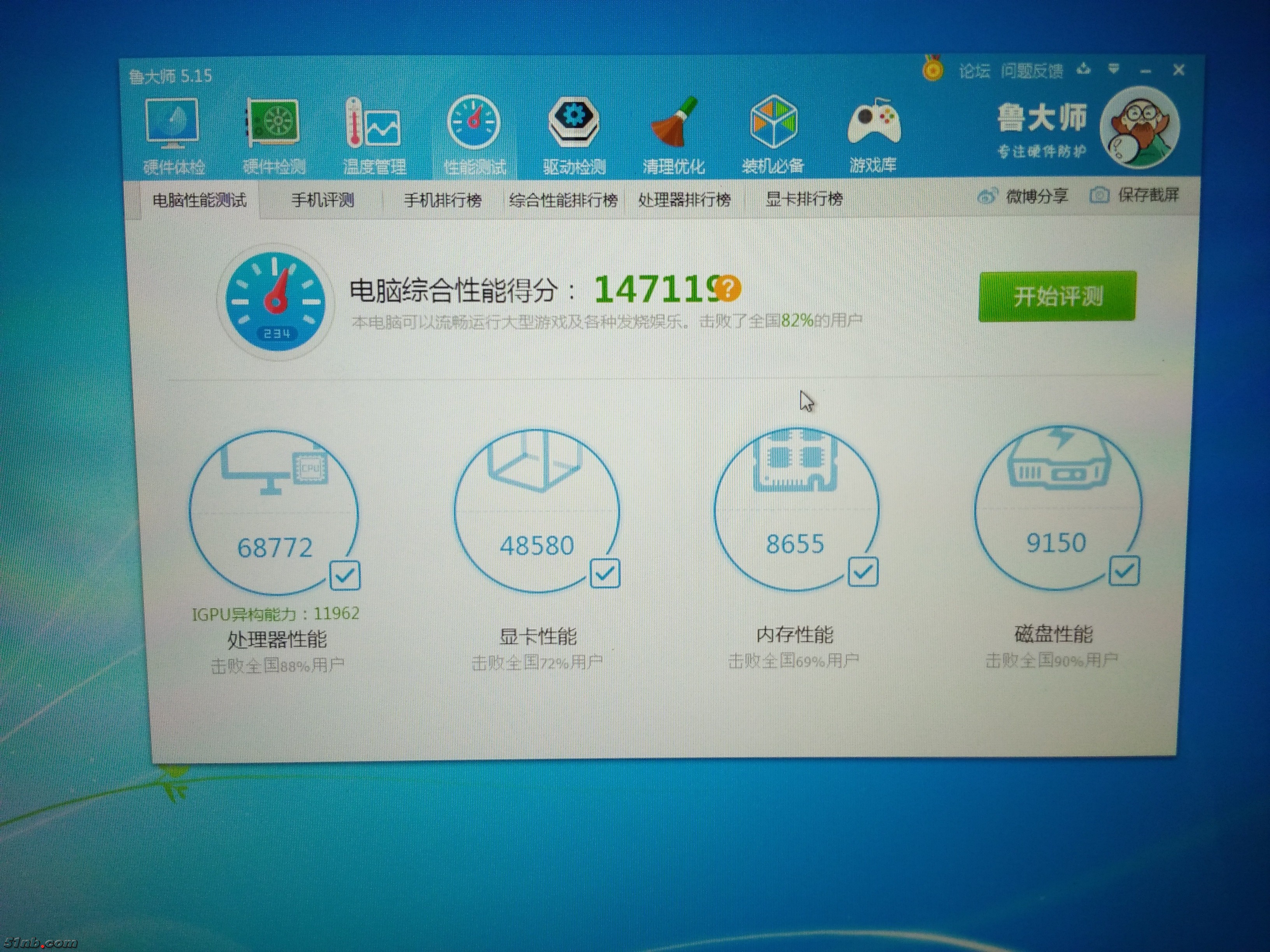Viewport: 1270px width, 952px height.
Task: Click the skin/shirt icon in title bar
Action: tap(1083, 70)
